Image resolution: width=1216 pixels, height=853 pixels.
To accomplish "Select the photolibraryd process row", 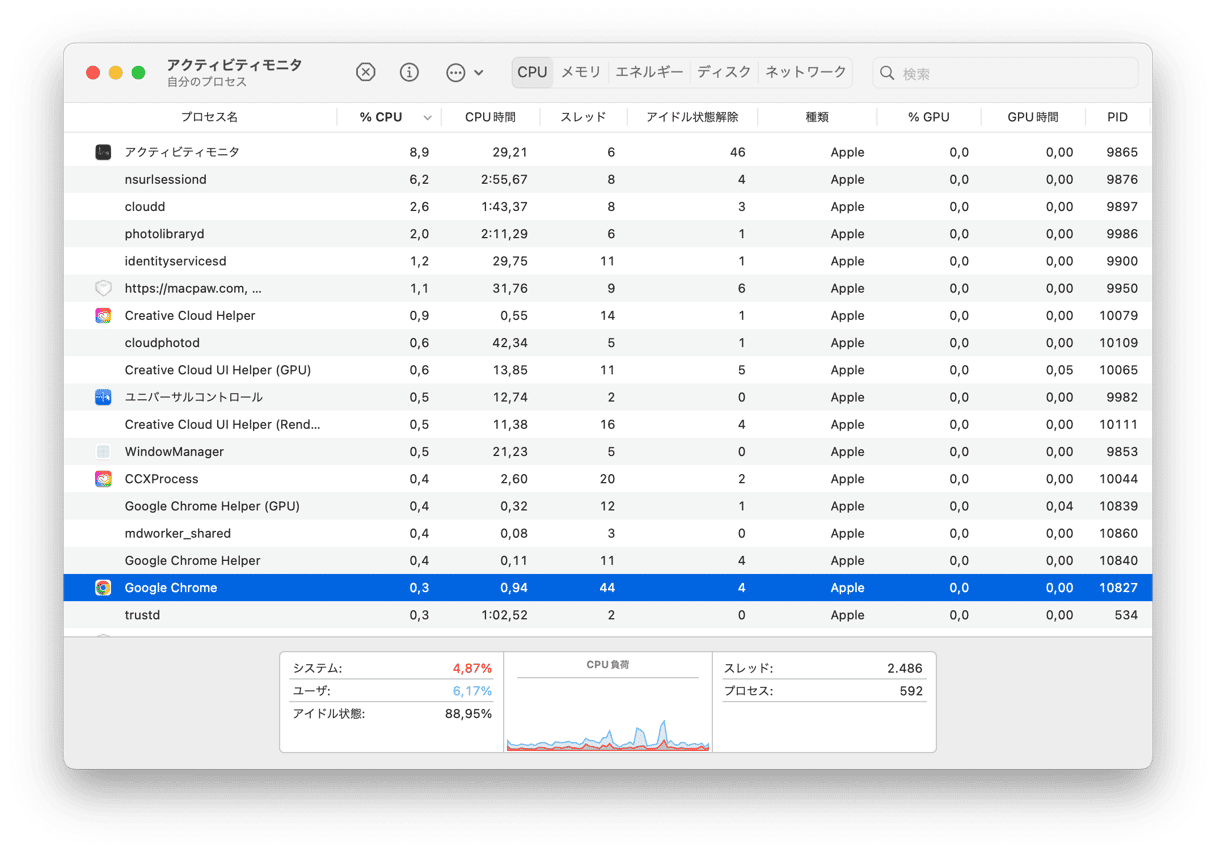I will point(608,234).
